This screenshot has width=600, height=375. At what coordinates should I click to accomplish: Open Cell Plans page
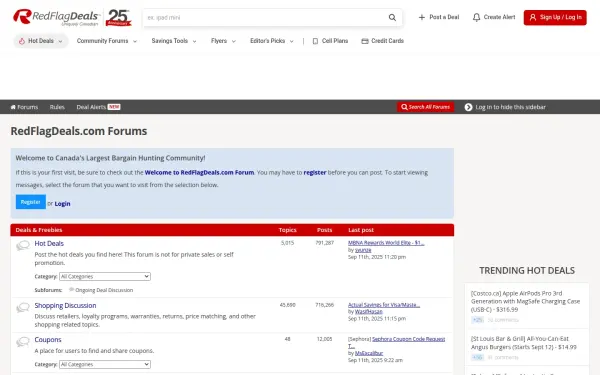pyautogui.click(x=331, y=41)
